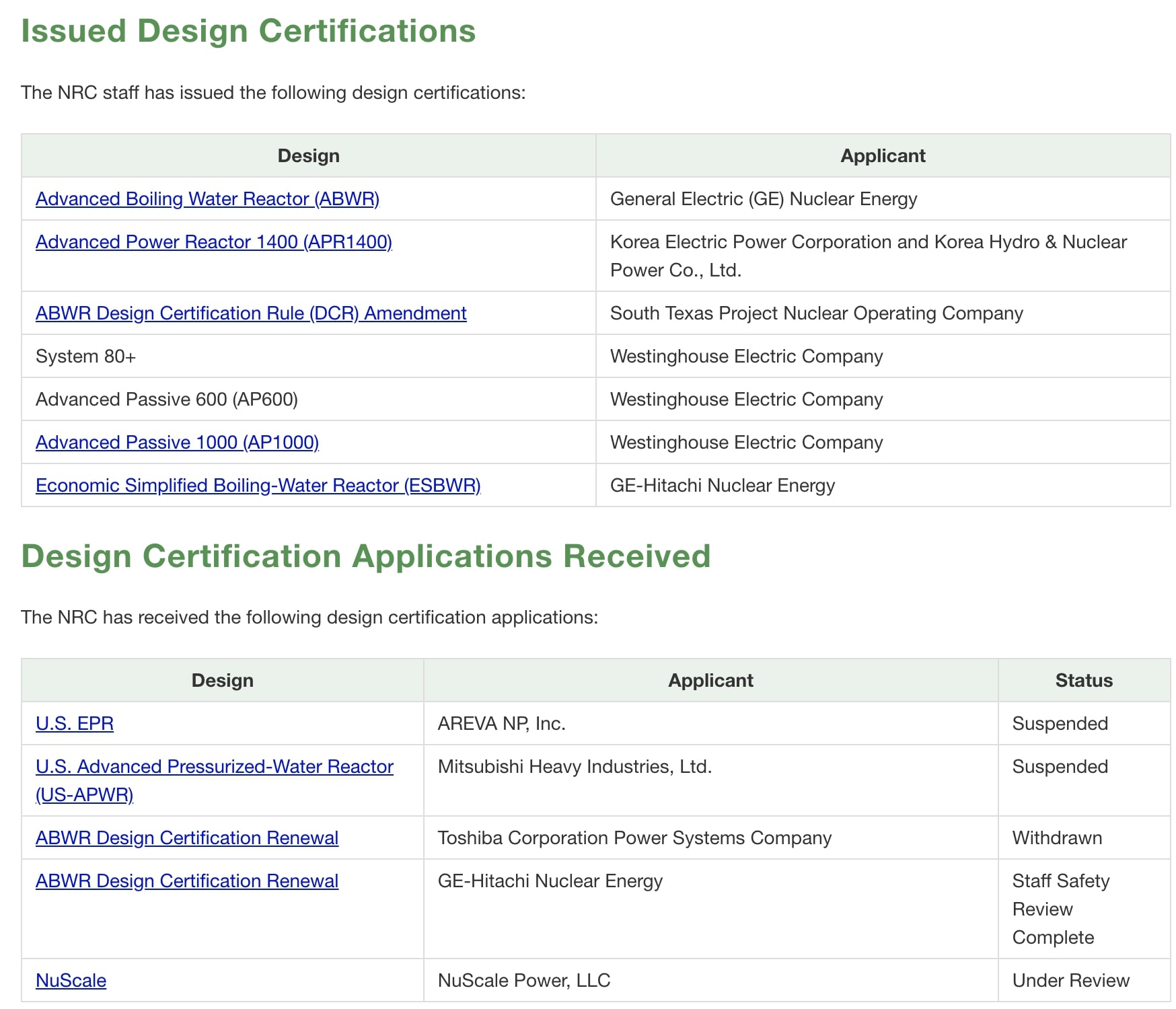This screenshot has height=1009, width=1176.
Task: Click the Under Review status for NuScale
Action: coord(1070,980)
